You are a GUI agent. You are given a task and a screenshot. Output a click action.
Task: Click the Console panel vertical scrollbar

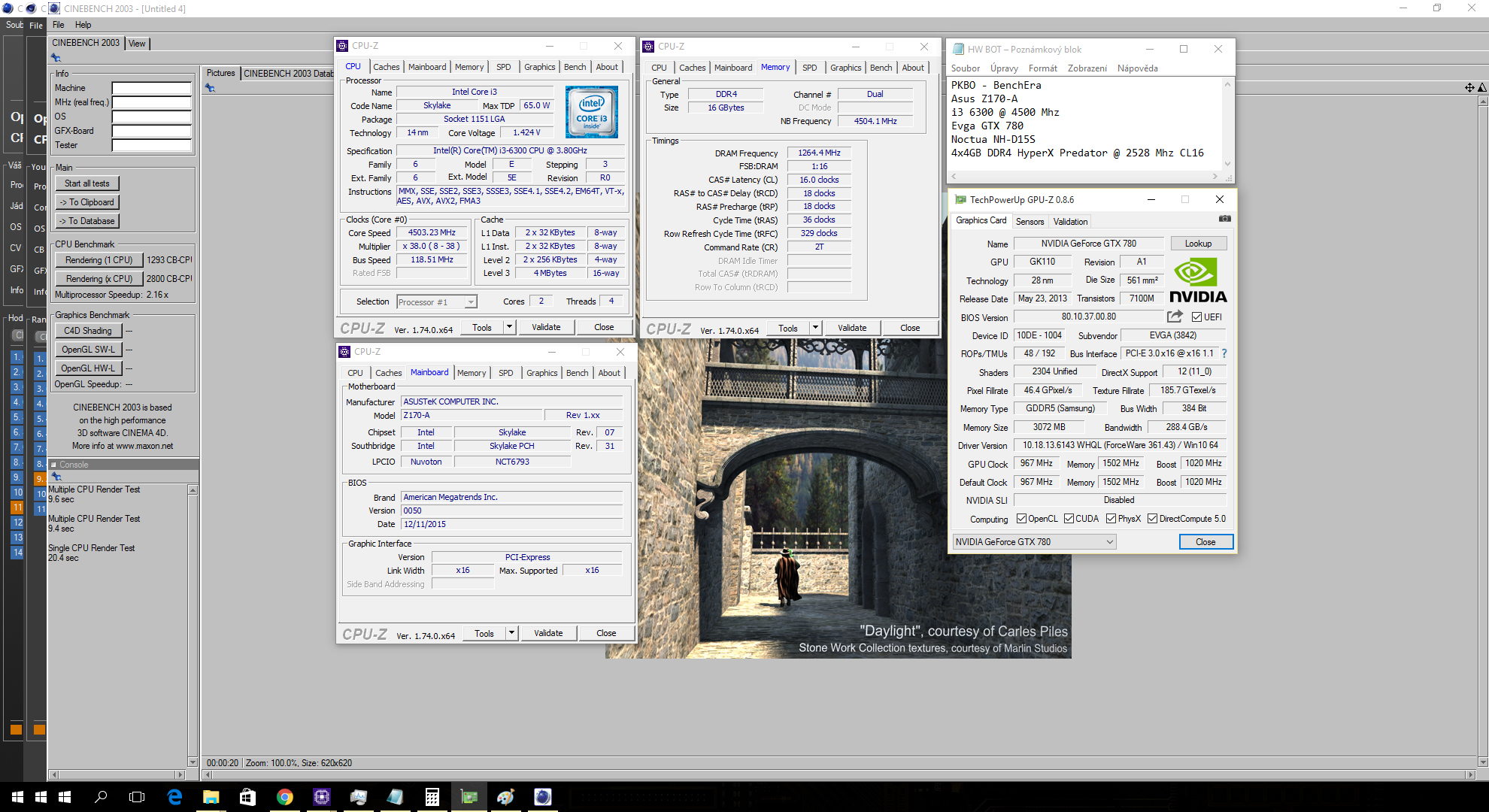[x=193, y=626]
